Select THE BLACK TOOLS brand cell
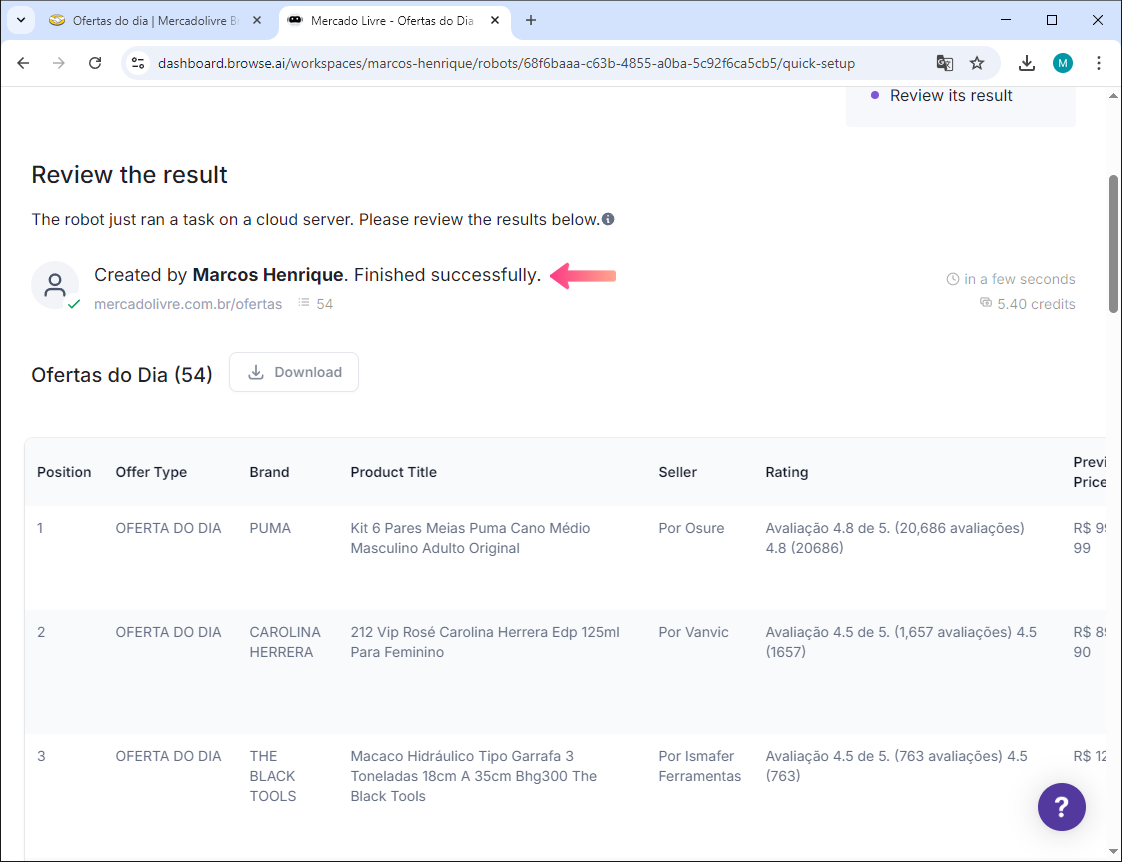The width and height of the screenshot is (1122, 862). [x=273, y=776]
